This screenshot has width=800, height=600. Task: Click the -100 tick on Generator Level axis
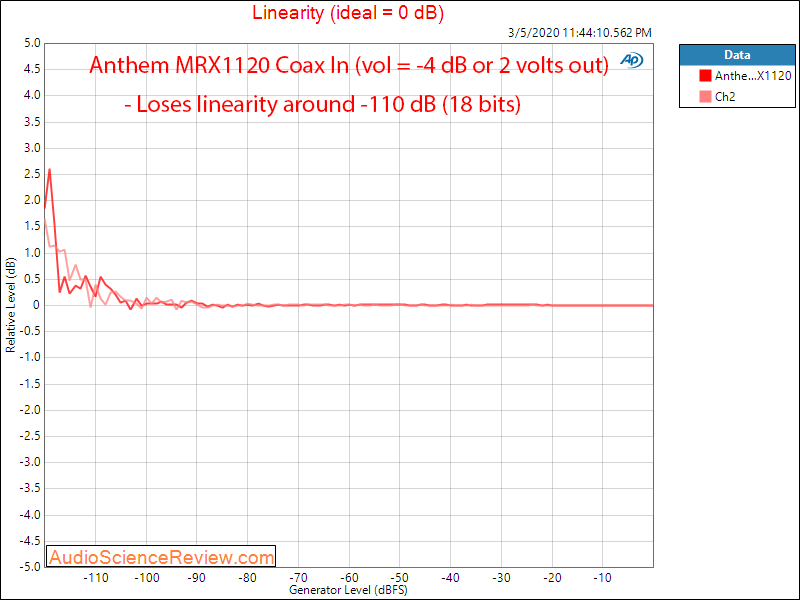coord(146,578)
